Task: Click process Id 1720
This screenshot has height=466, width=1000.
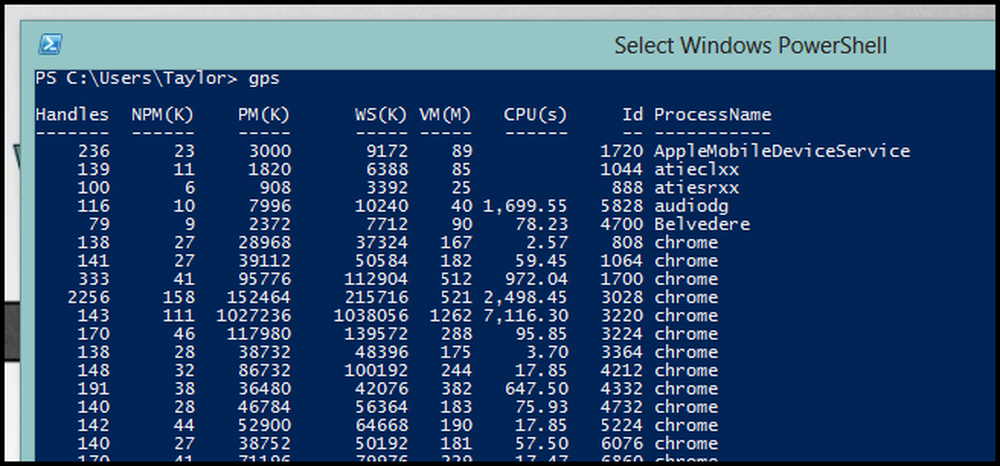Action: [x=622, y=151]
